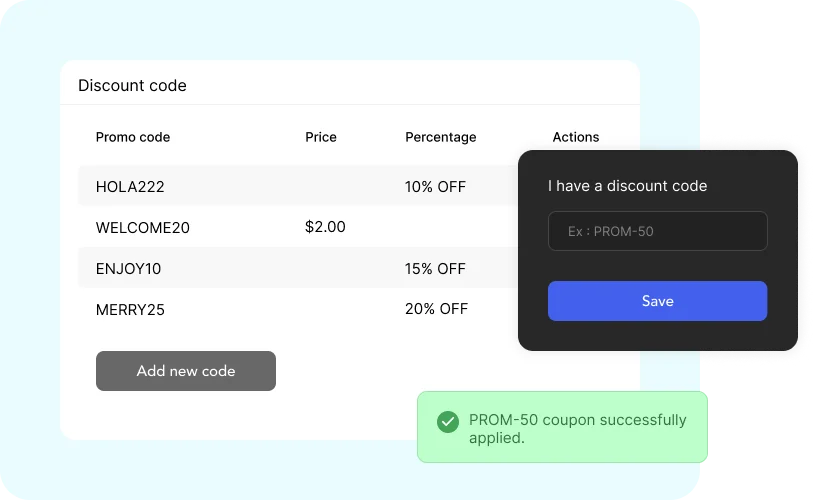Click the I have a discount code label
The image size is (813, 500).
[627, 186]
